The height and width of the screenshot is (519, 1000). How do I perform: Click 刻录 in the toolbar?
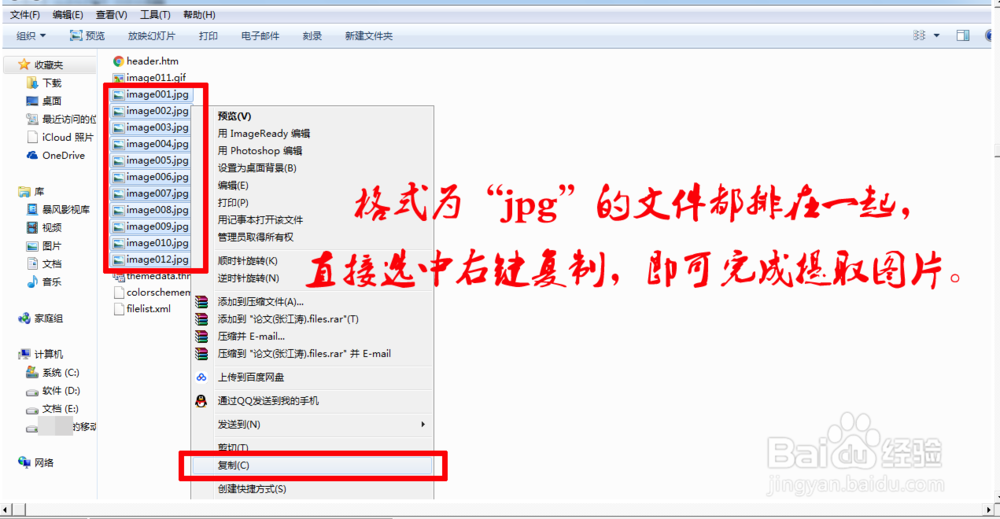pyautogui.click(x=312, y=36)
